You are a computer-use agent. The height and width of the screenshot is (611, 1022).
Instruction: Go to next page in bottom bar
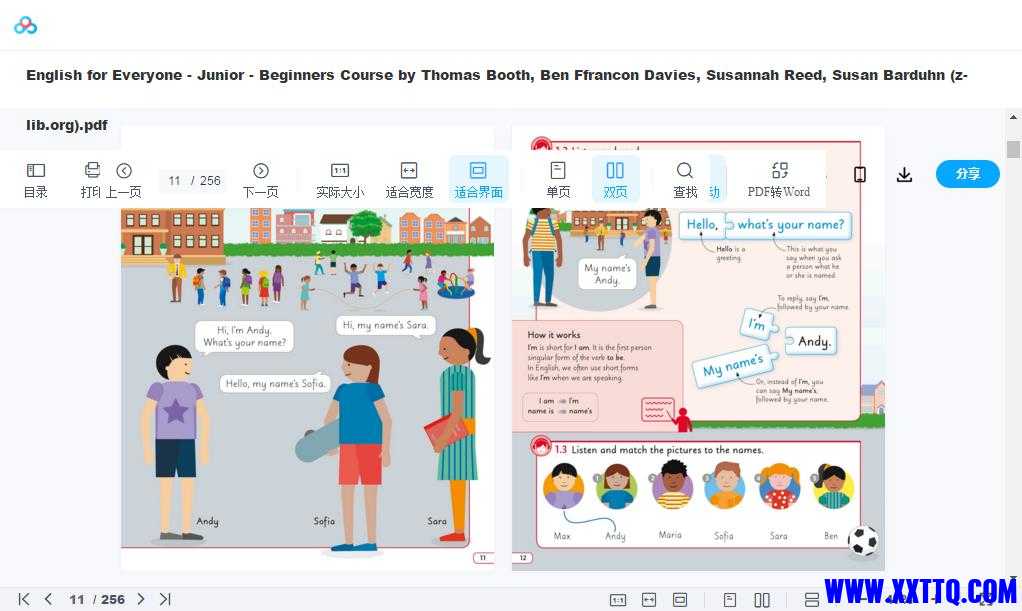[x=141, y=599]
